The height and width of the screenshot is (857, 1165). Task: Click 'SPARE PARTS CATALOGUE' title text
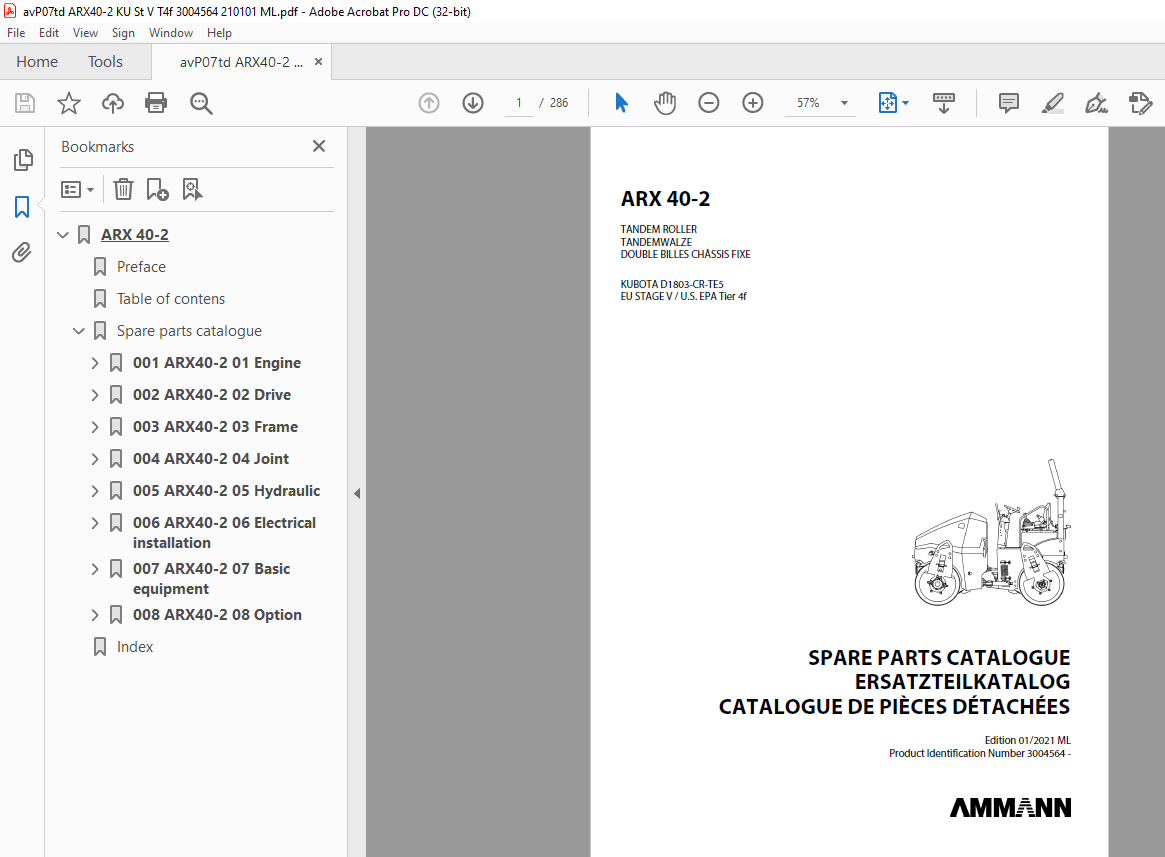coord(939,658)
